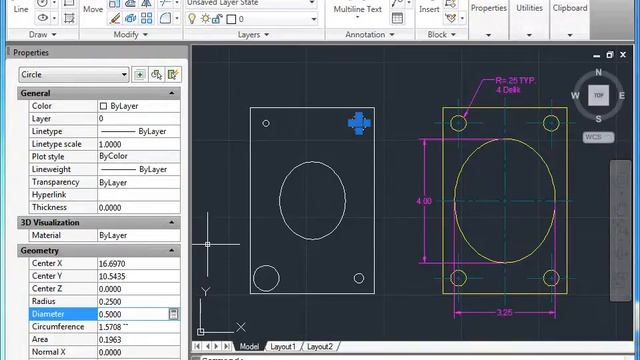Click the Select Objects icon in Properties

coord(156,75)
